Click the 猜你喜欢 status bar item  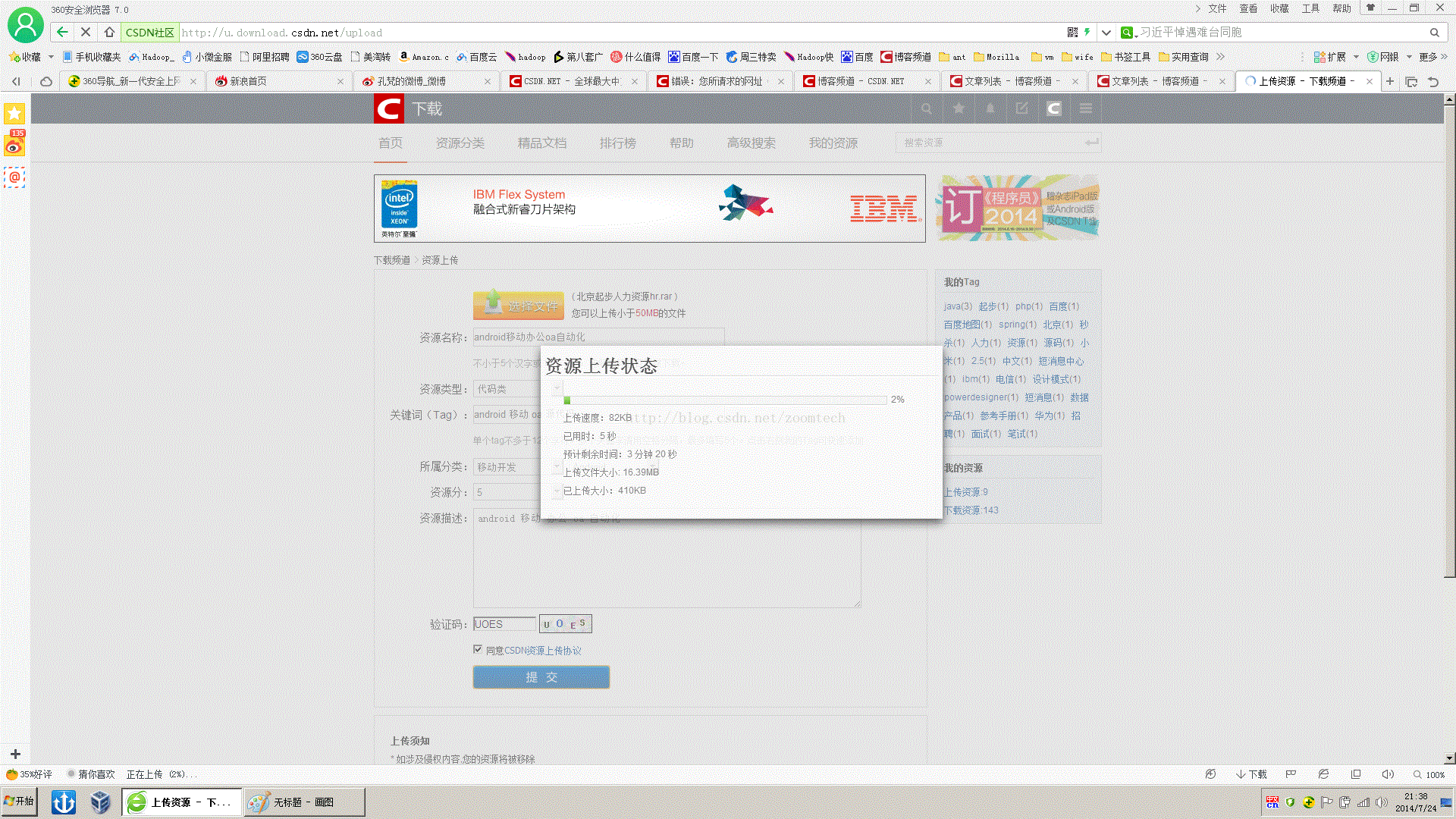pos(91,774)
